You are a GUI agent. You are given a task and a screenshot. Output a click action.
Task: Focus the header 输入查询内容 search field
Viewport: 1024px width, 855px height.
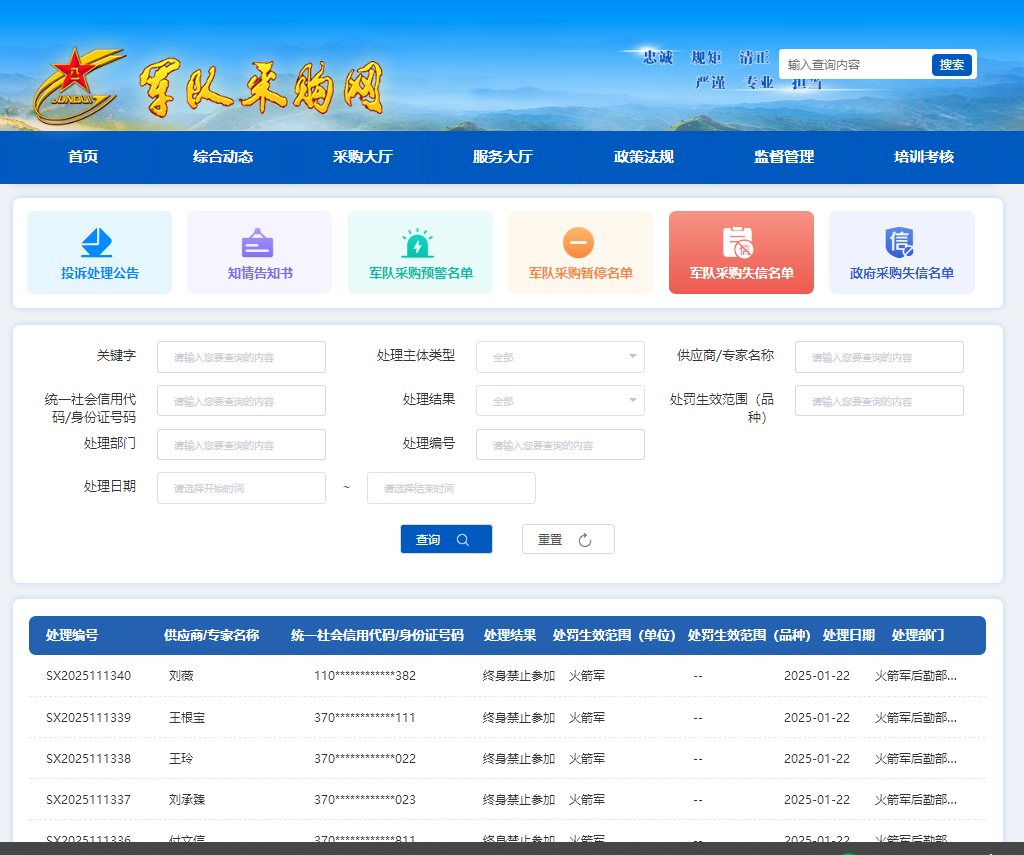856,65
